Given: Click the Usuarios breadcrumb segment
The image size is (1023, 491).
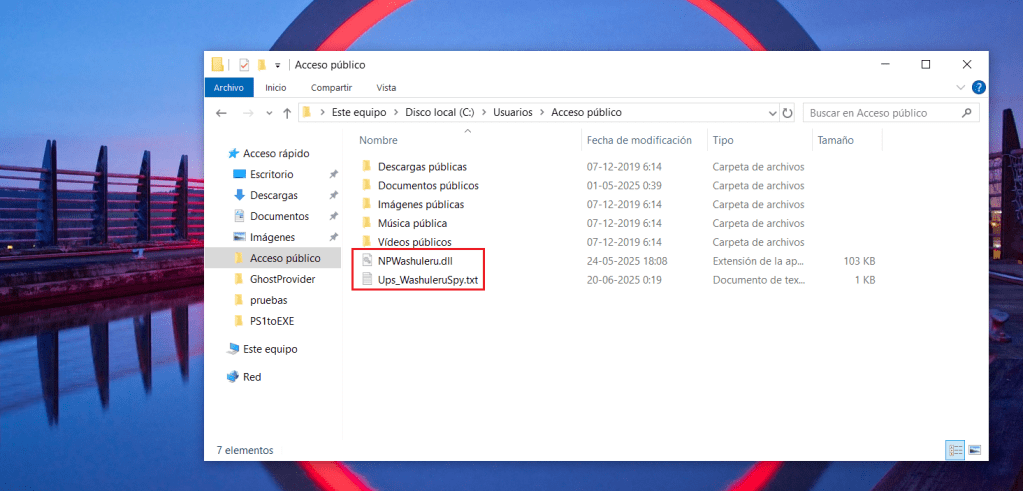Looking at the screenshot, I should click(514, 113).
